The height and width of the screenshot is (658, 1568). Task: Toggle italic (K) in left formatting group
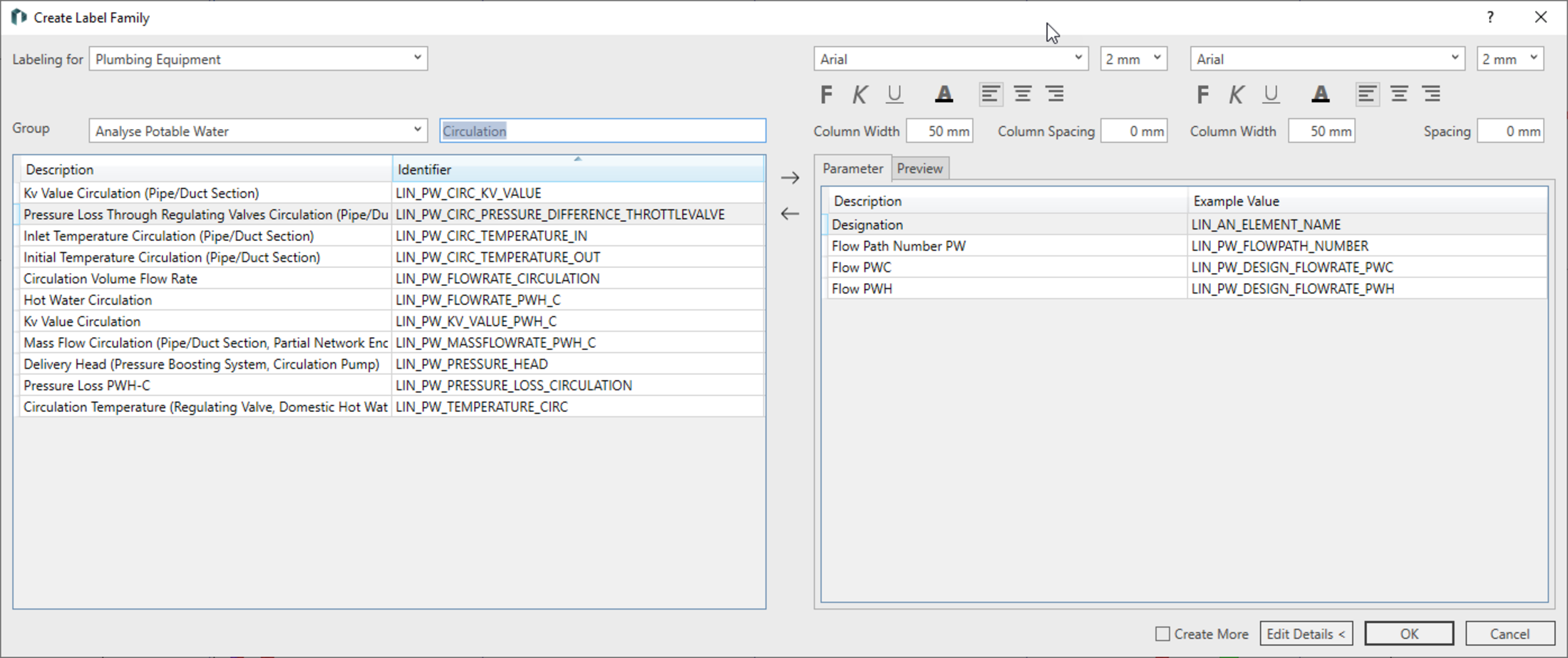coord(860,94)
